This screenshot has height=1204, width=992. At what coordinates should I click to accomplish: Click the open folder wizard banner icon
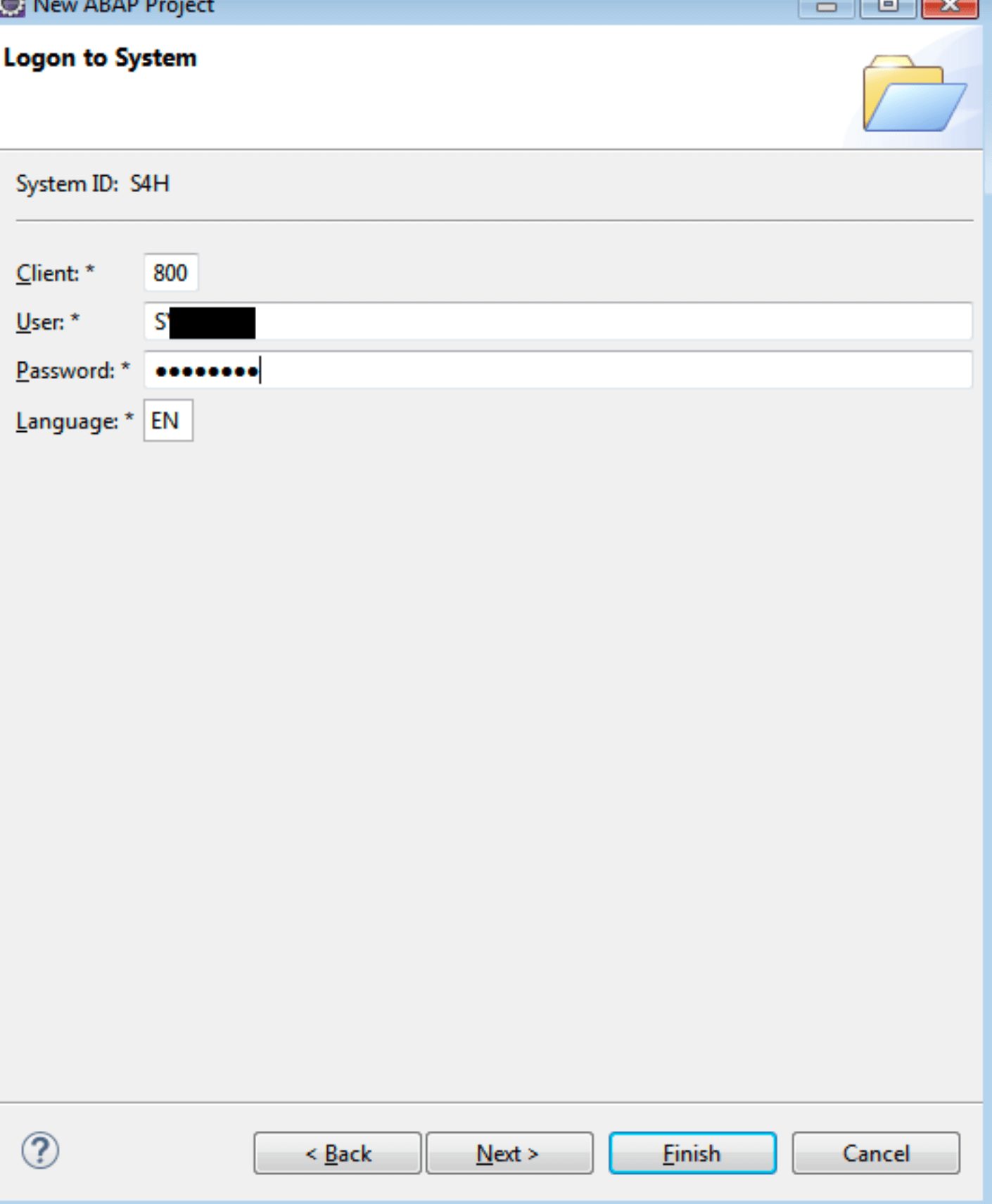click(x=915, y=94)
